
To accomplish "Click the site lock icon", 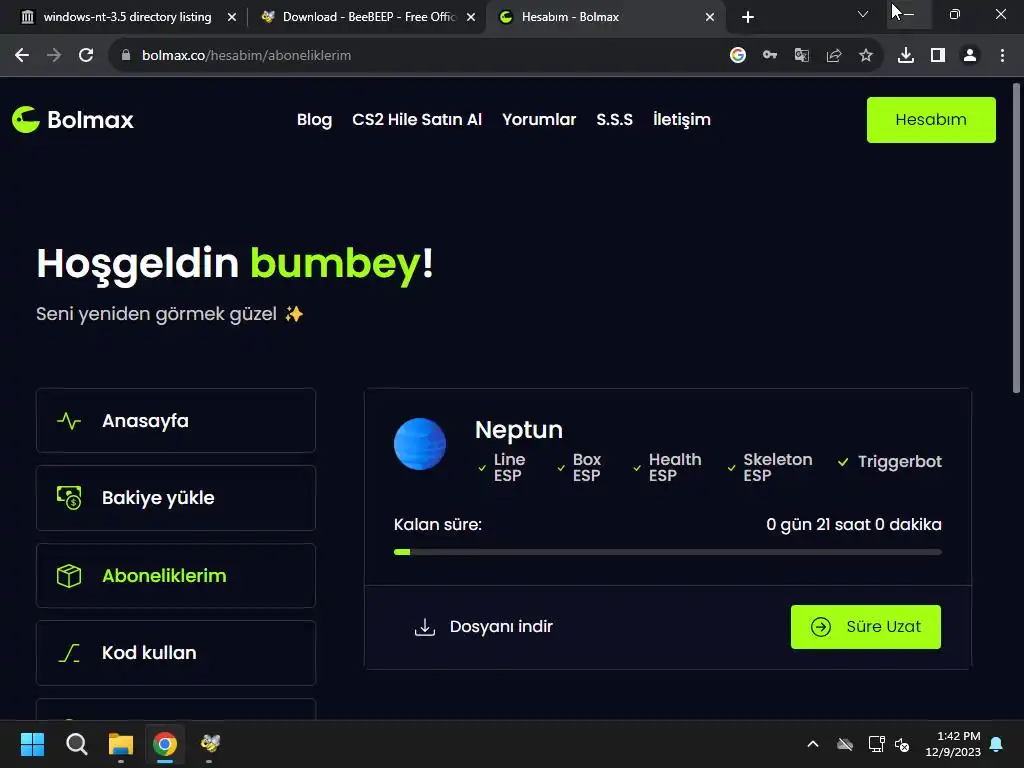I will coord(126,56).
